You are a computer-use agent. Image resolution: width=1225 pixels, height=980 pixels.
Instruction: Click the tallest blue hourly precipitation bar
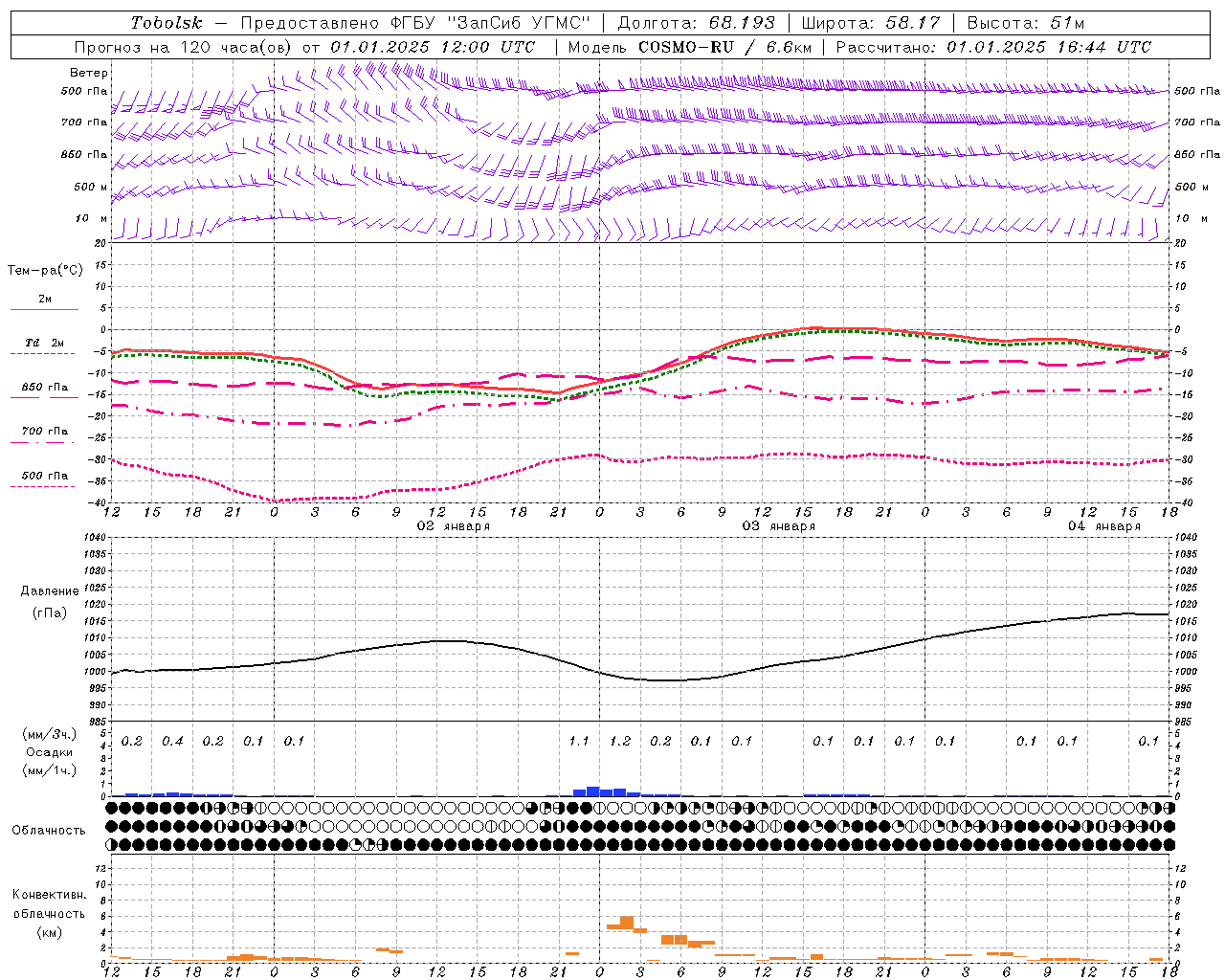click(x=593, y=791)
